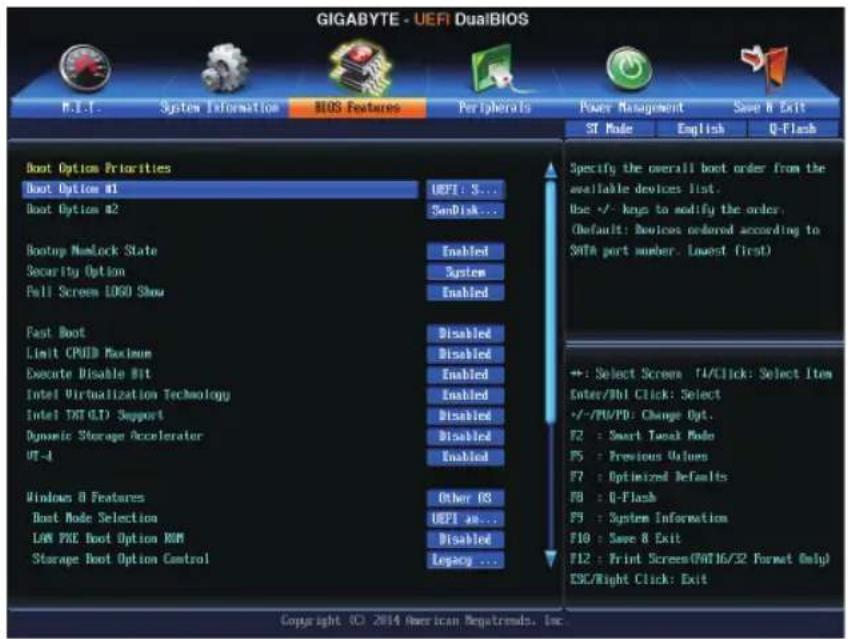
Task: Select the Boot Mode Selection label
Action: (x=95, y=517)
